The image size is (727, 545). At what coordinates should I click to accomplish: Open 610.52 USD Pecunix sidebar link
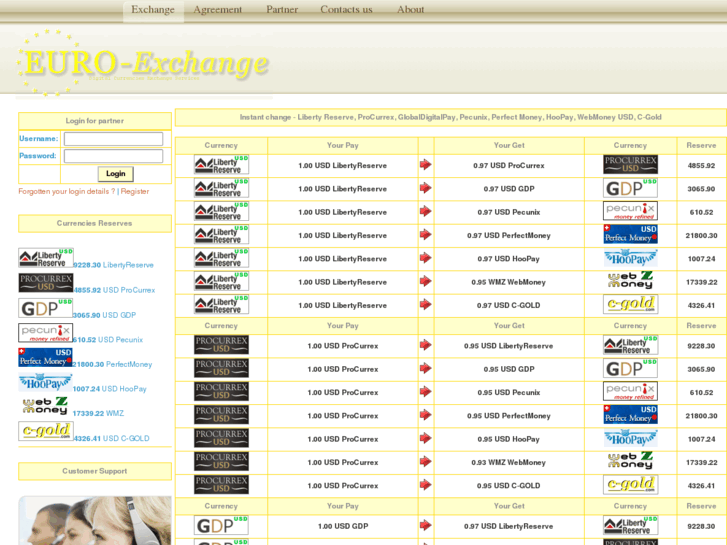tap(108, 340)
